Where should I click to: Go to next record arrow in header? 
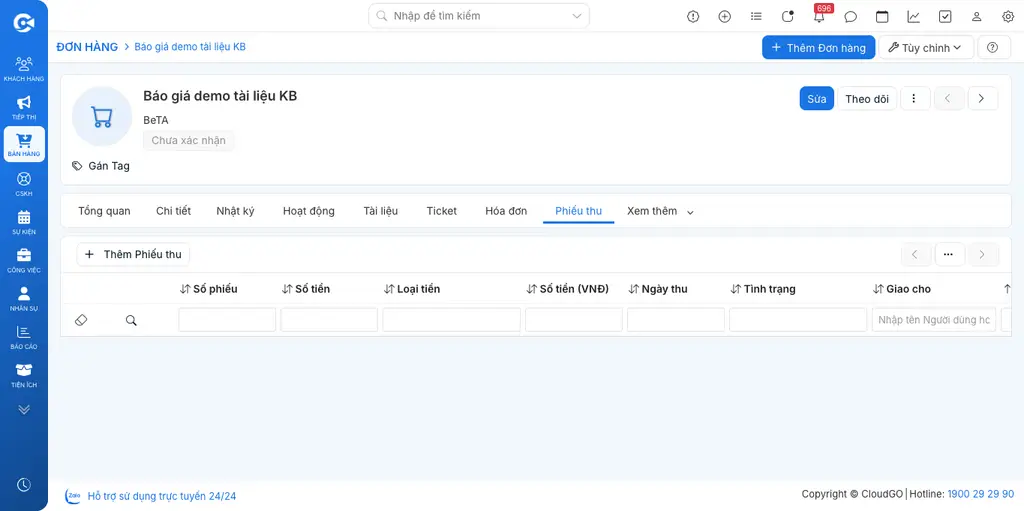(x=982, y=99)
